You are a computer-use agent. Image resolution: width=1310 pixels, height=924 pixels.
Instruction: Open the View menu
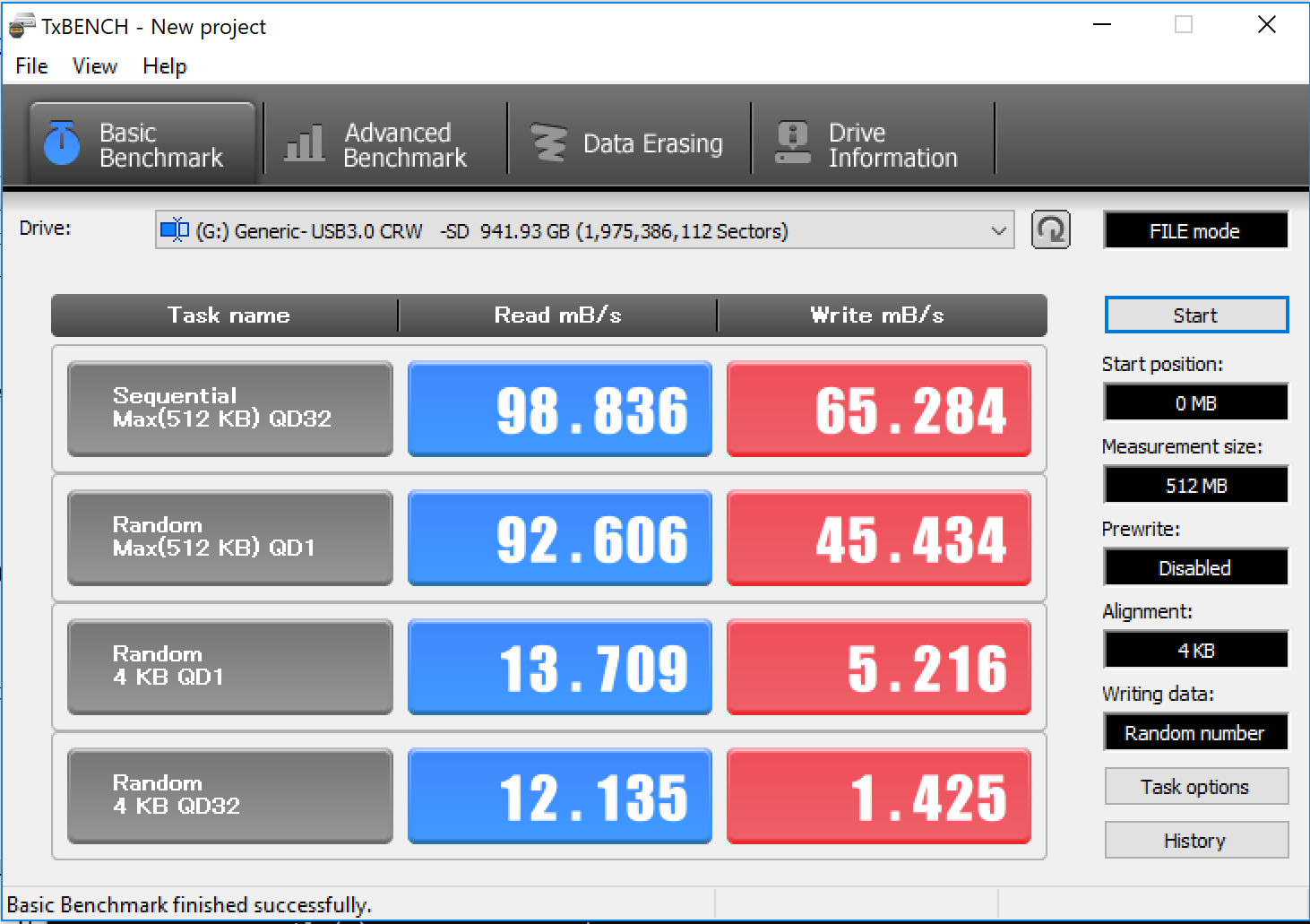pyautogui.click(x=95, y=66)
